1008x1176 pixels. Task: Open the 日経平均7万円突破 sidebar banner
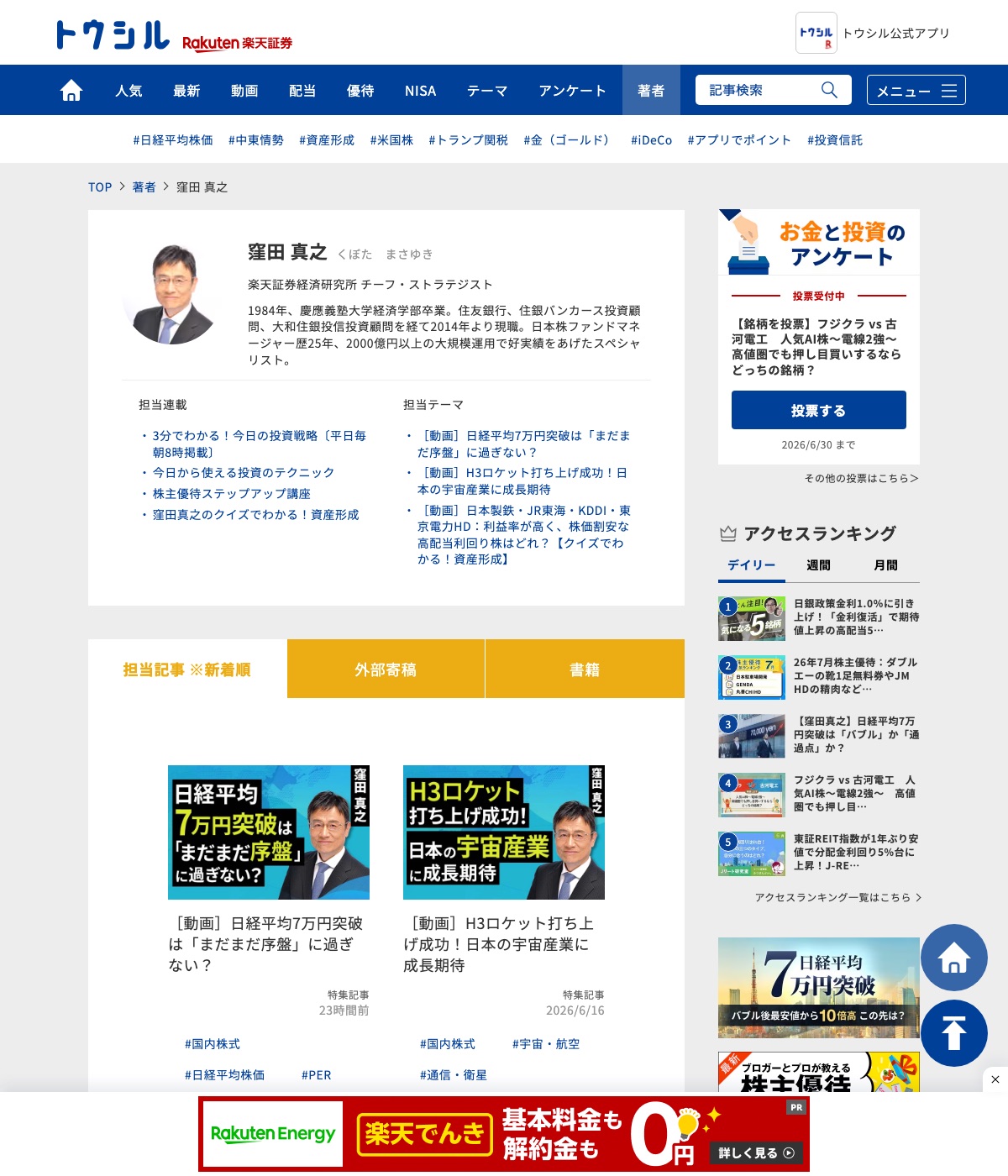pyautogui.click(x=819, y=988)
